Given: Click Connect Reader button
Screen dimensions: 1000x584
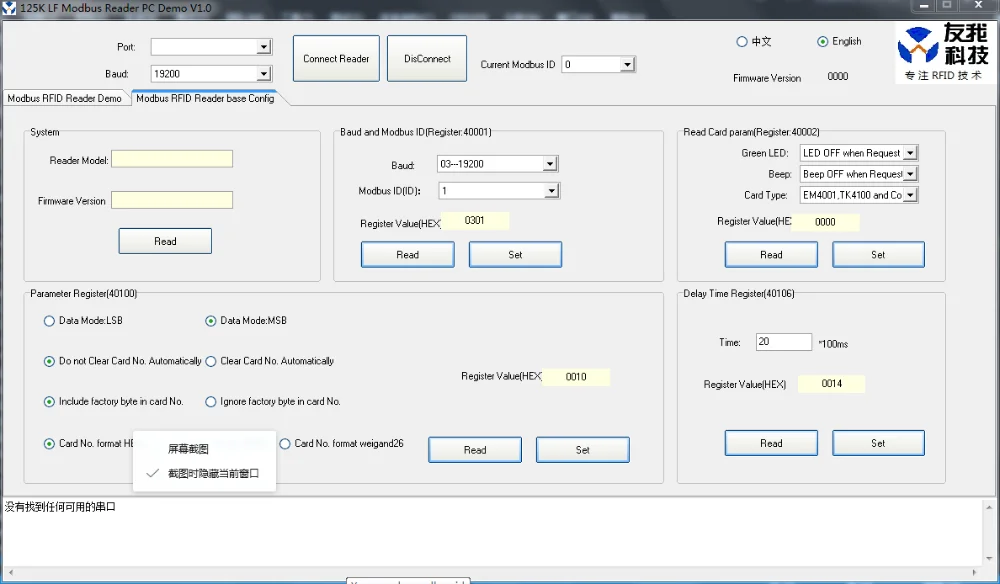Looking at the screenshot, I should point(336,59).
